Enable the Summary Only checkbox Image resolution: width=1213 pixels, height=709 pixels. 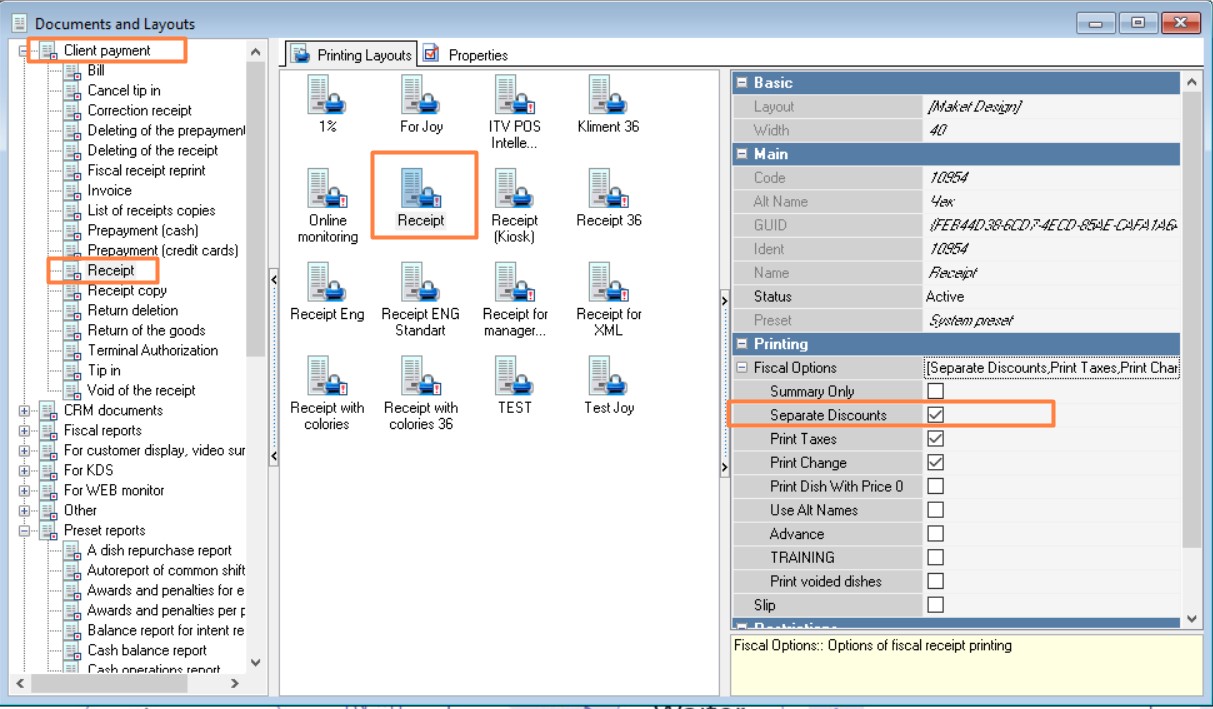click(x=936, y=391)
